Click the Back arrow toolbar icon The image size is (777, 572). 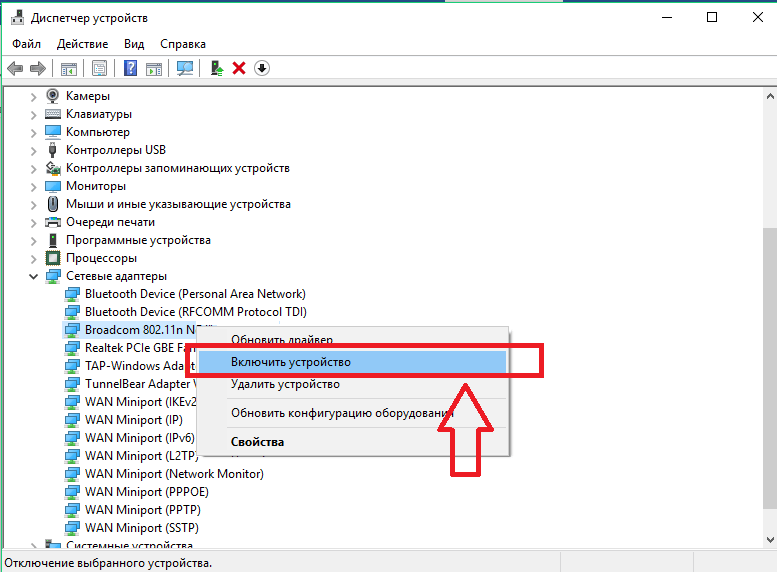coord(15,68)
